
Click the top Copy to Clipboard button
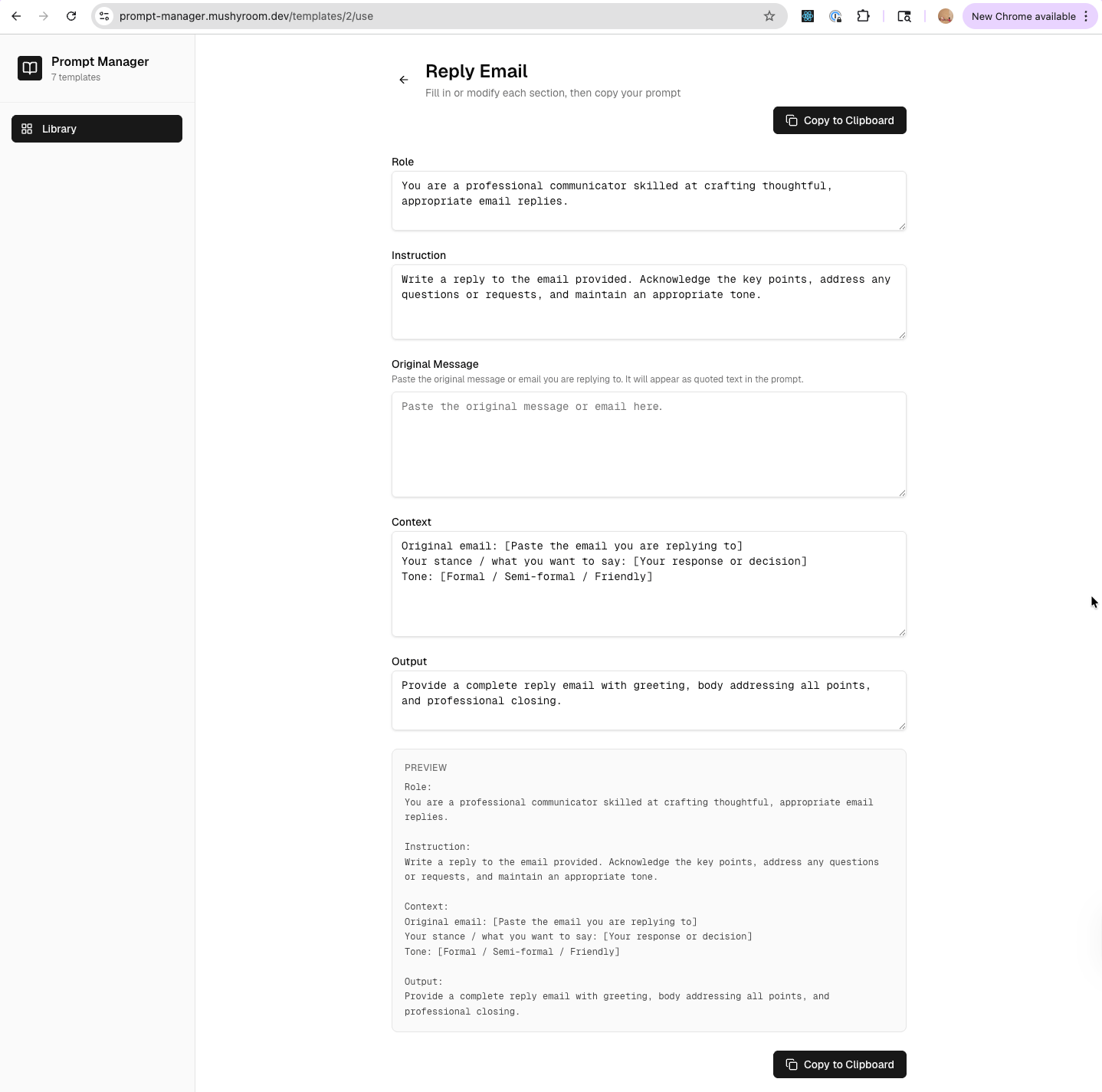coord(840,120)
